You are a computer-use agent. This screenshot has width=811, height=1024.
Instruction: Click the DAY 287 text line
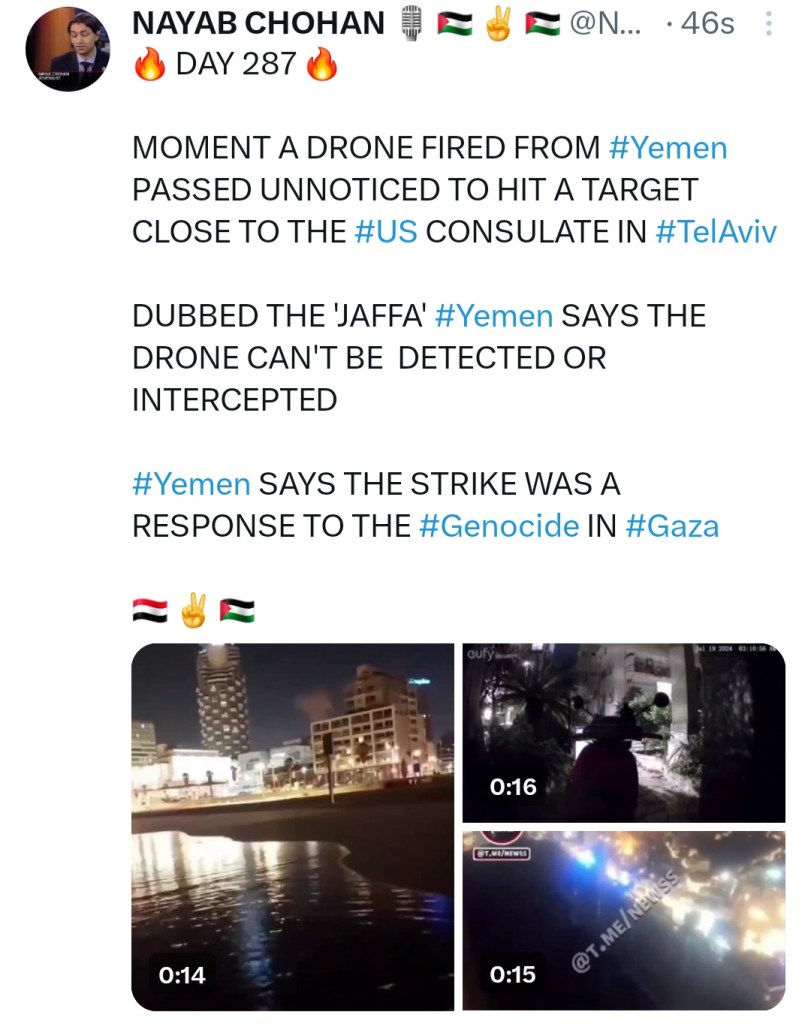point(235,65)
